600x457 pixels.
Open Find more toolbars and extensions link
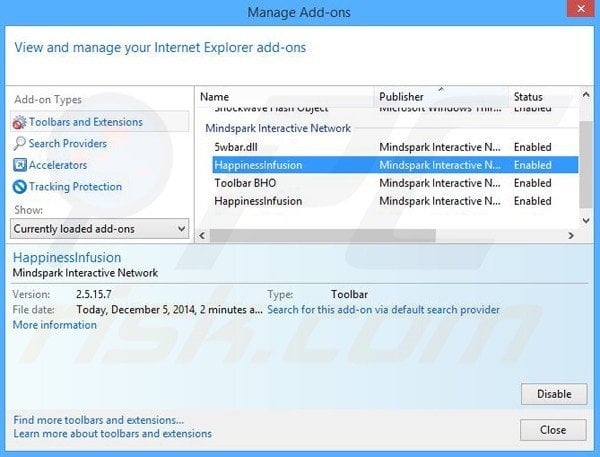coord(98,420)
